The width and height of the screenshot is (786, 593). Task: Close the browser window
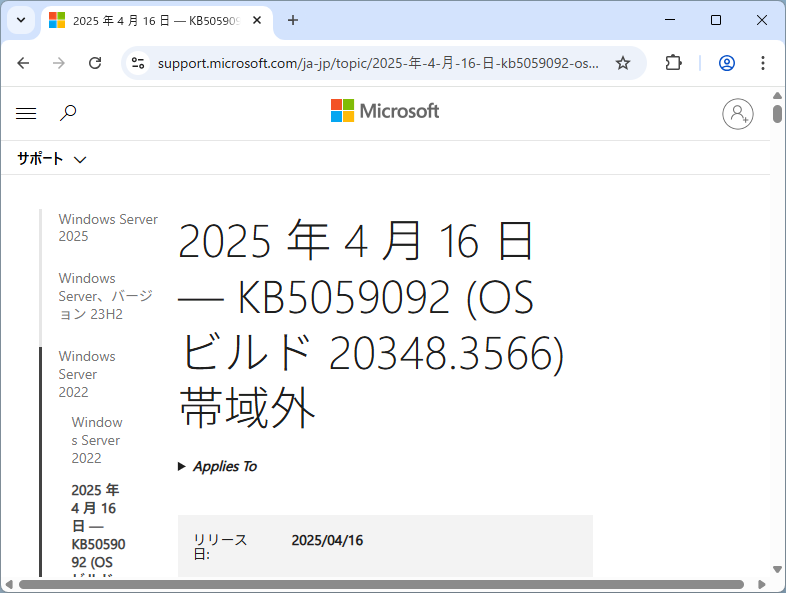761,20
